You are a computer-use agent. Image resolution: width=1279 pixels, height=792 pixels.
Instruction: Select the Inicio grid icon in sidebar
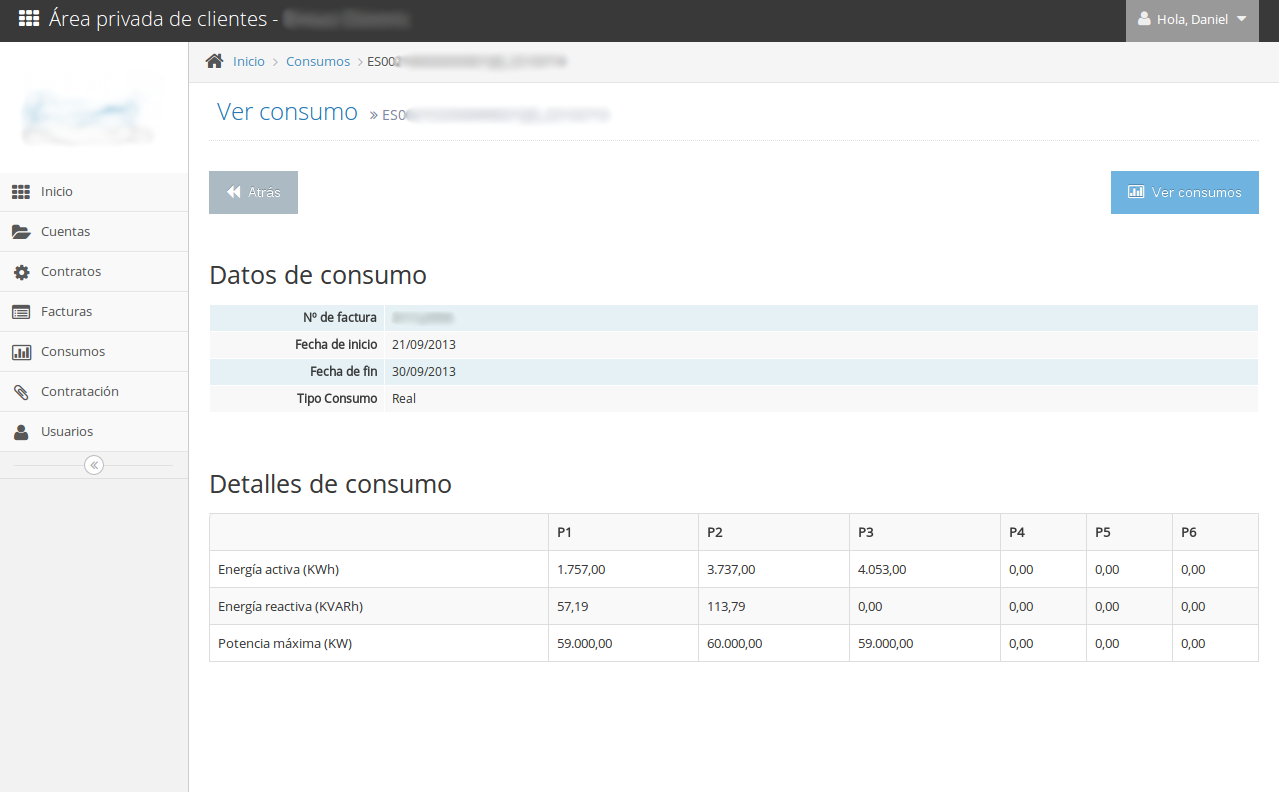pos(21,191)
